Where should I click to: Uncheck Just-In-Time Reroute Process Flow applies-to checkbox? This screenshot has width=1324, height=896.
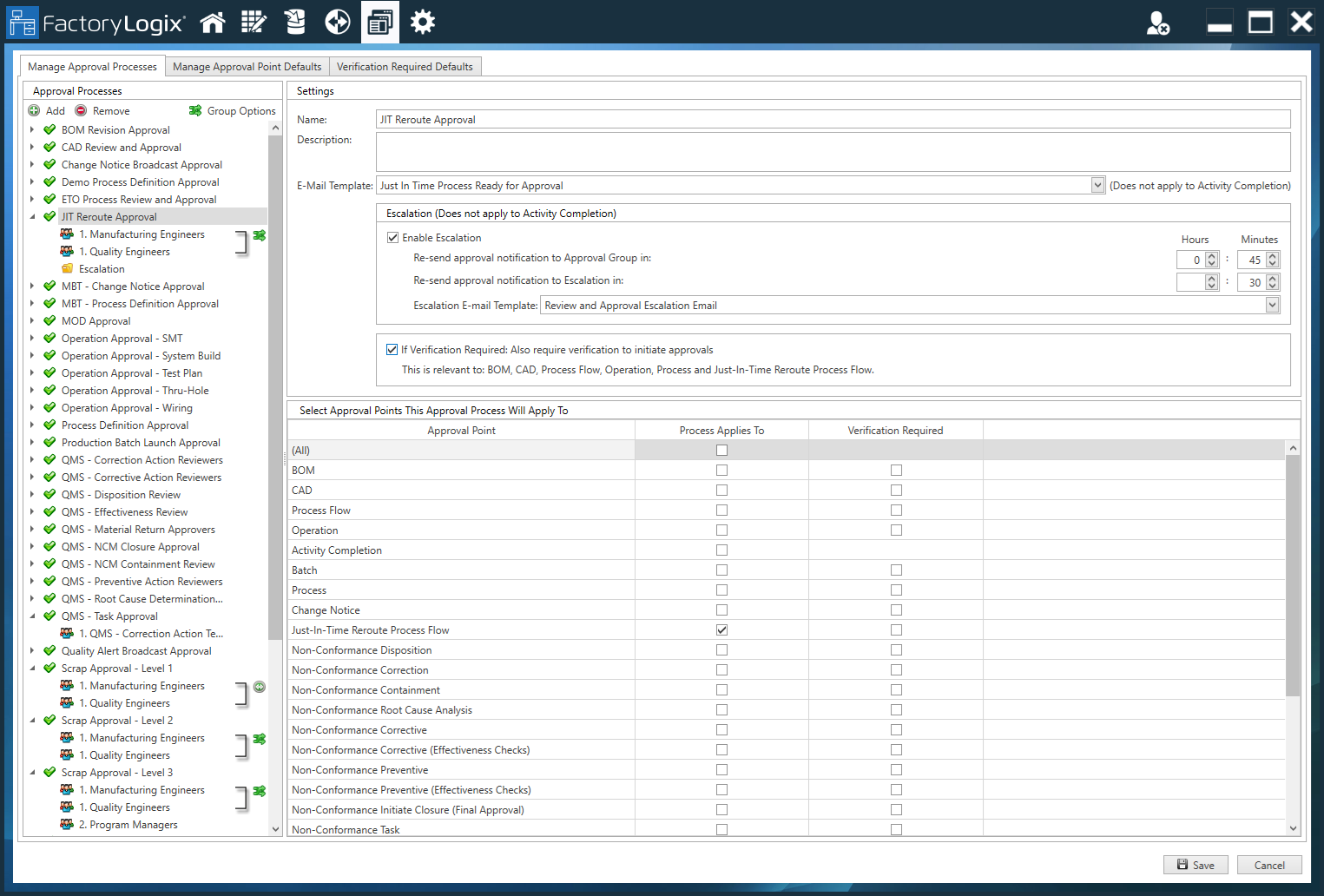click(721, 630)
